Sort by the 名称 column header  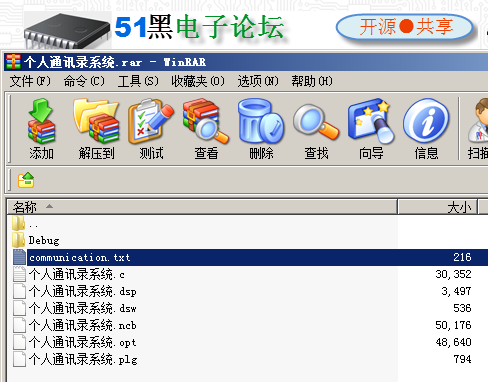tap(202, 207)
